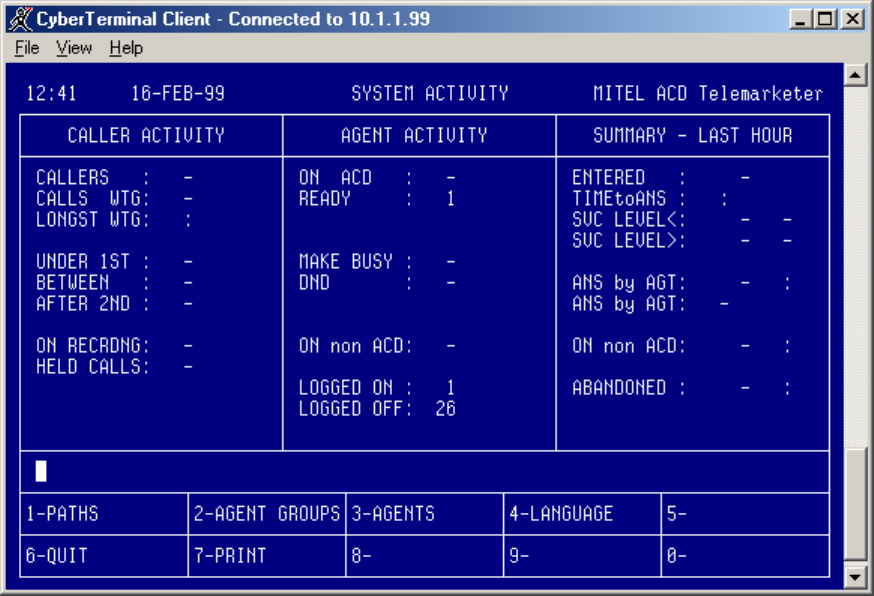Click the blank 5- softkey
The image size is (874, 596).
point(745,513)
